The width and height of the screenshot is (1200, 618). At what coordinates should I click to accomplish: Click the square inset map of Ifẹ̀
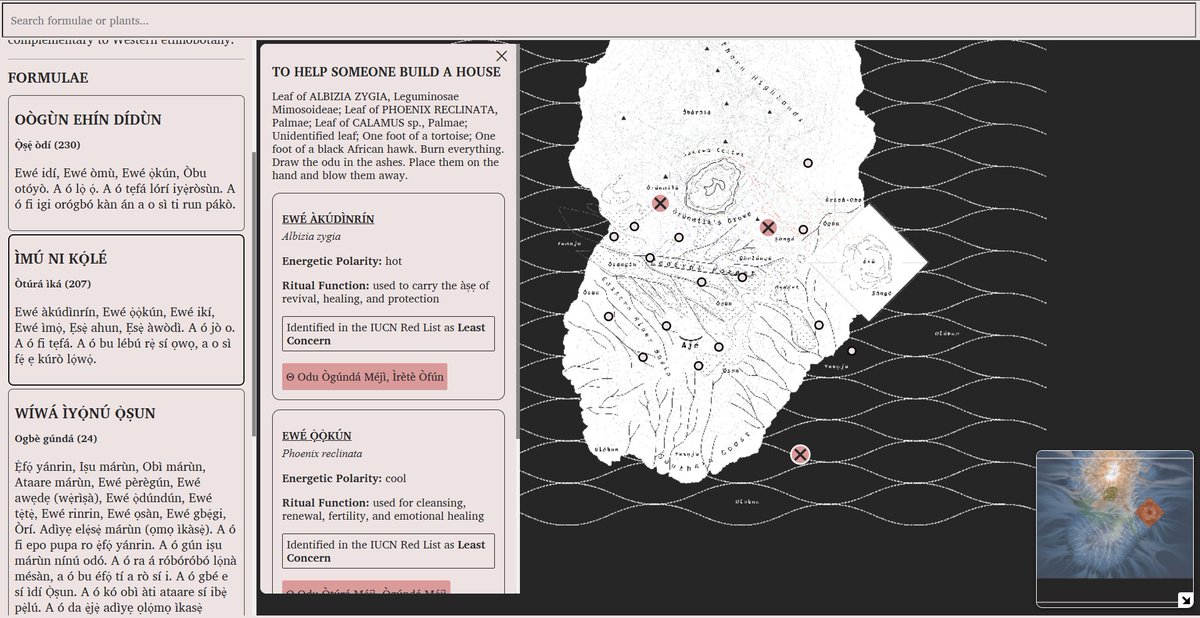tap(870, 263)
